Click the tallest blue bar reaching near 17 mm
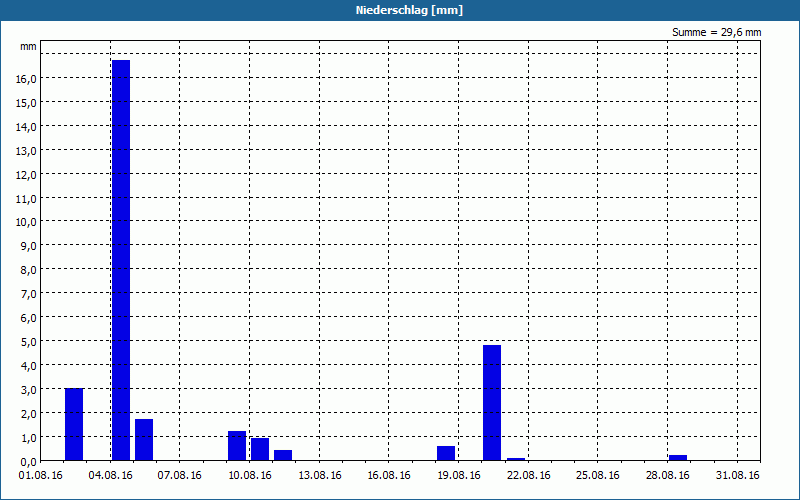The height and width of the screenshot is (500, 800). pos(121,260)
